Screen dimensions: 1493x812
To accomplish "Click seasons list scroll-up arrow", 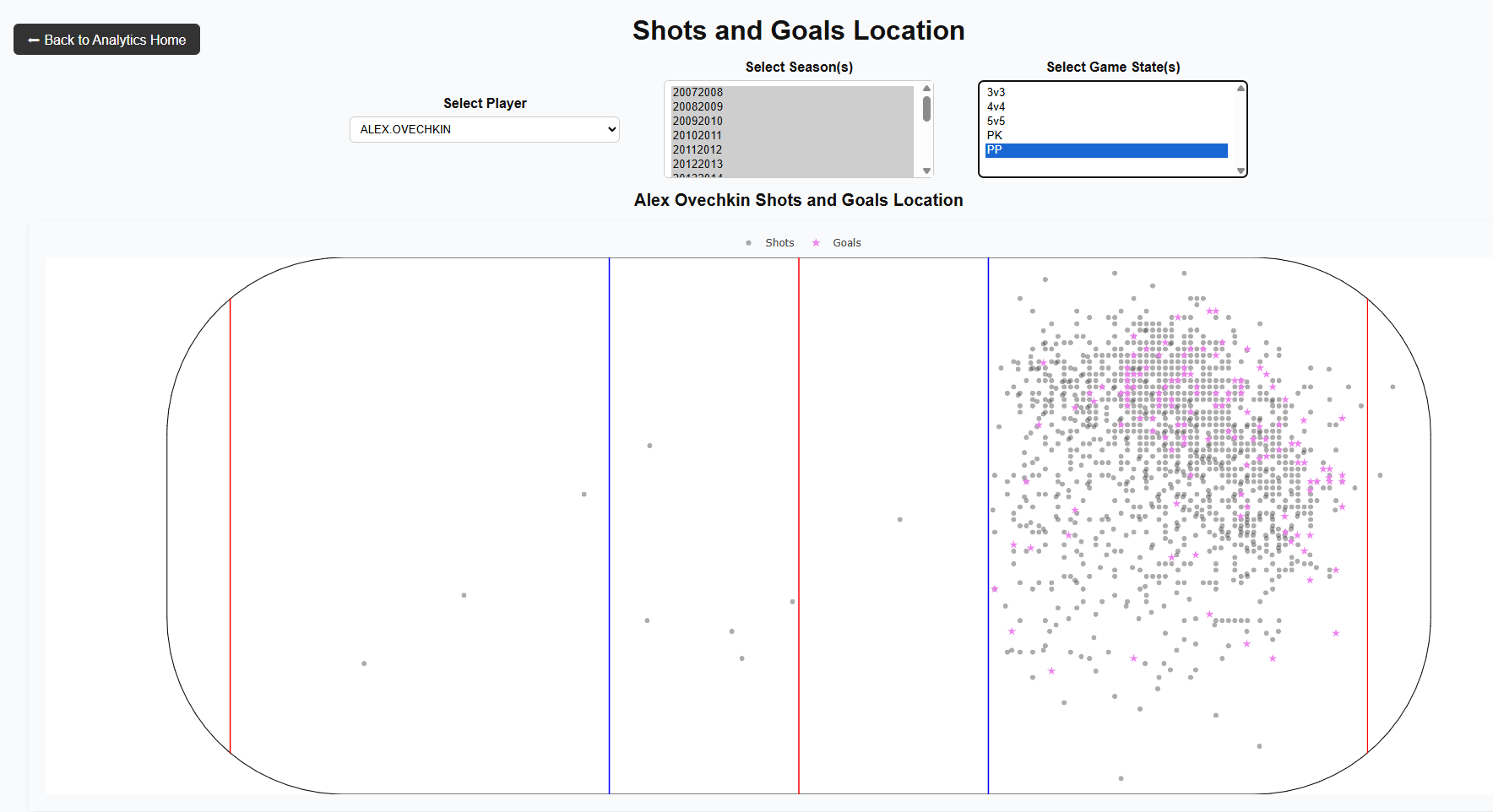I will pos(926,88).
